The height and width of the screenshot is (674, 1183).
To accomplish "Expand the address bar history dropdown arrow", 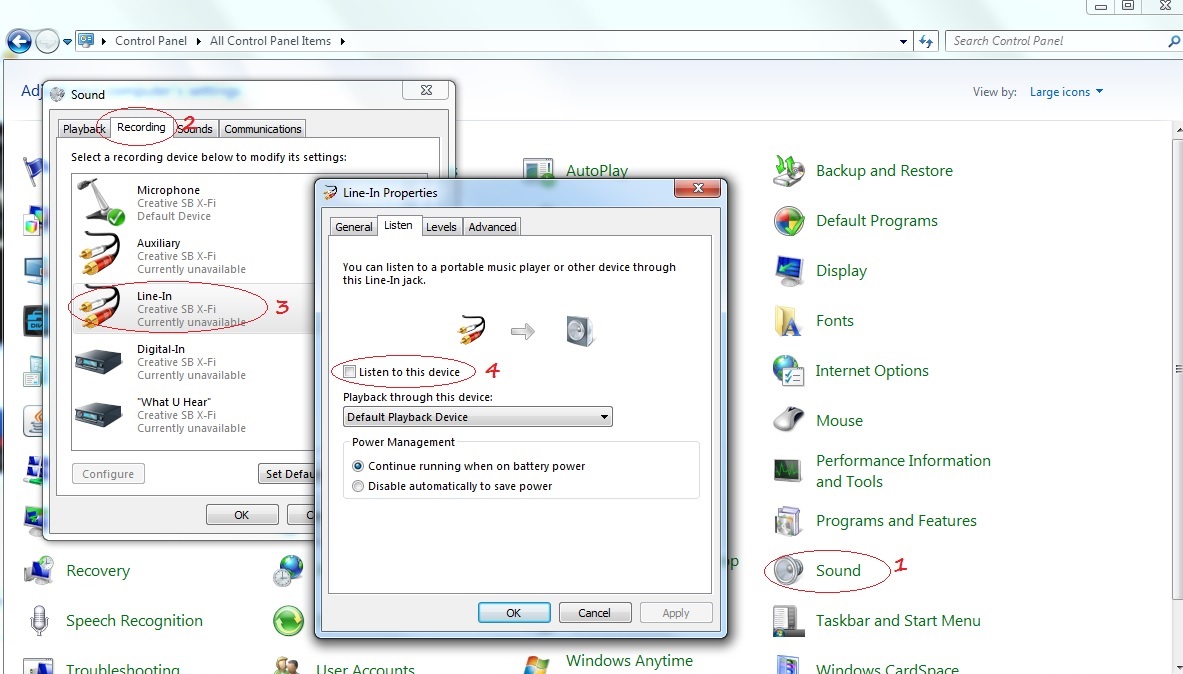I will click(904, 41).
